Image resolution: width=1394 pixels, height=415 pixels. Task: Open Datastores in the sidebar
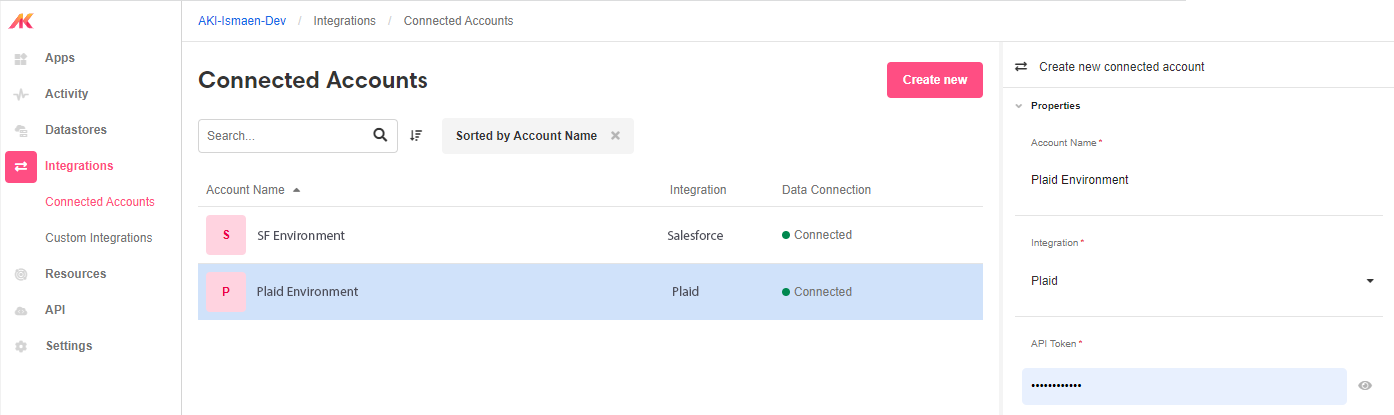coord(76,130)
